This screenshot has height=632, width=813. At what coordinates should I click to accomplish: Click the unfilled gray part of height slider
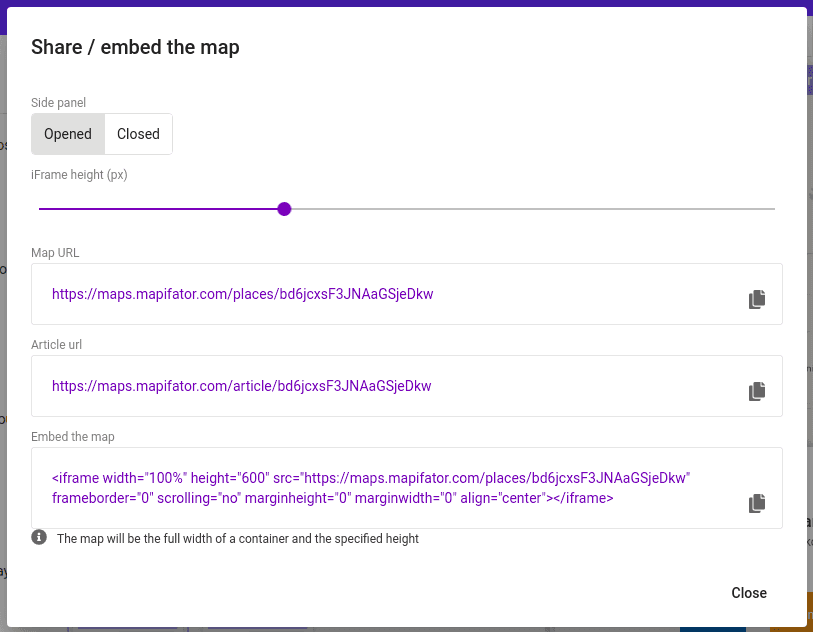click(x=533, y=209)
